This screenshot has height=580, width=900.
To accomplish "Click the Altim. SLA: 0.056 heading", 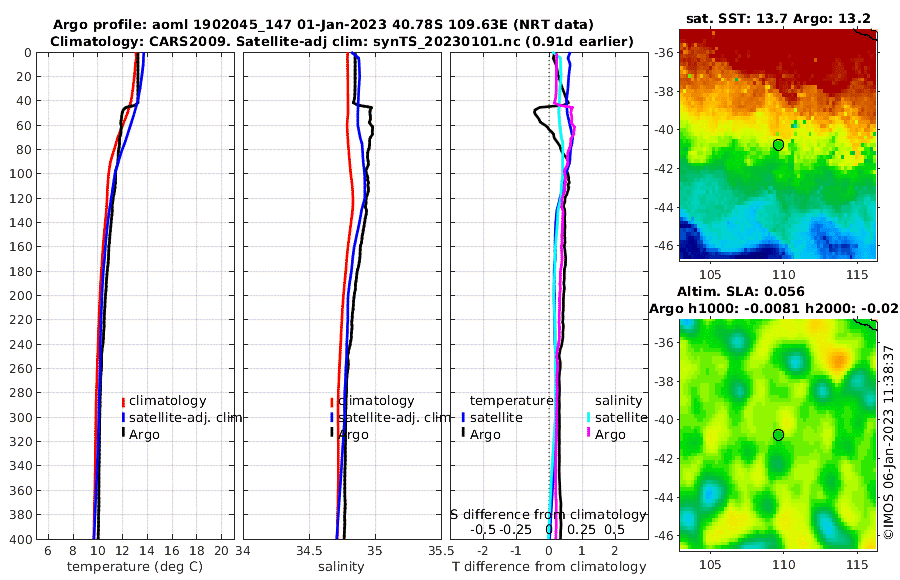I will point(740,292).
